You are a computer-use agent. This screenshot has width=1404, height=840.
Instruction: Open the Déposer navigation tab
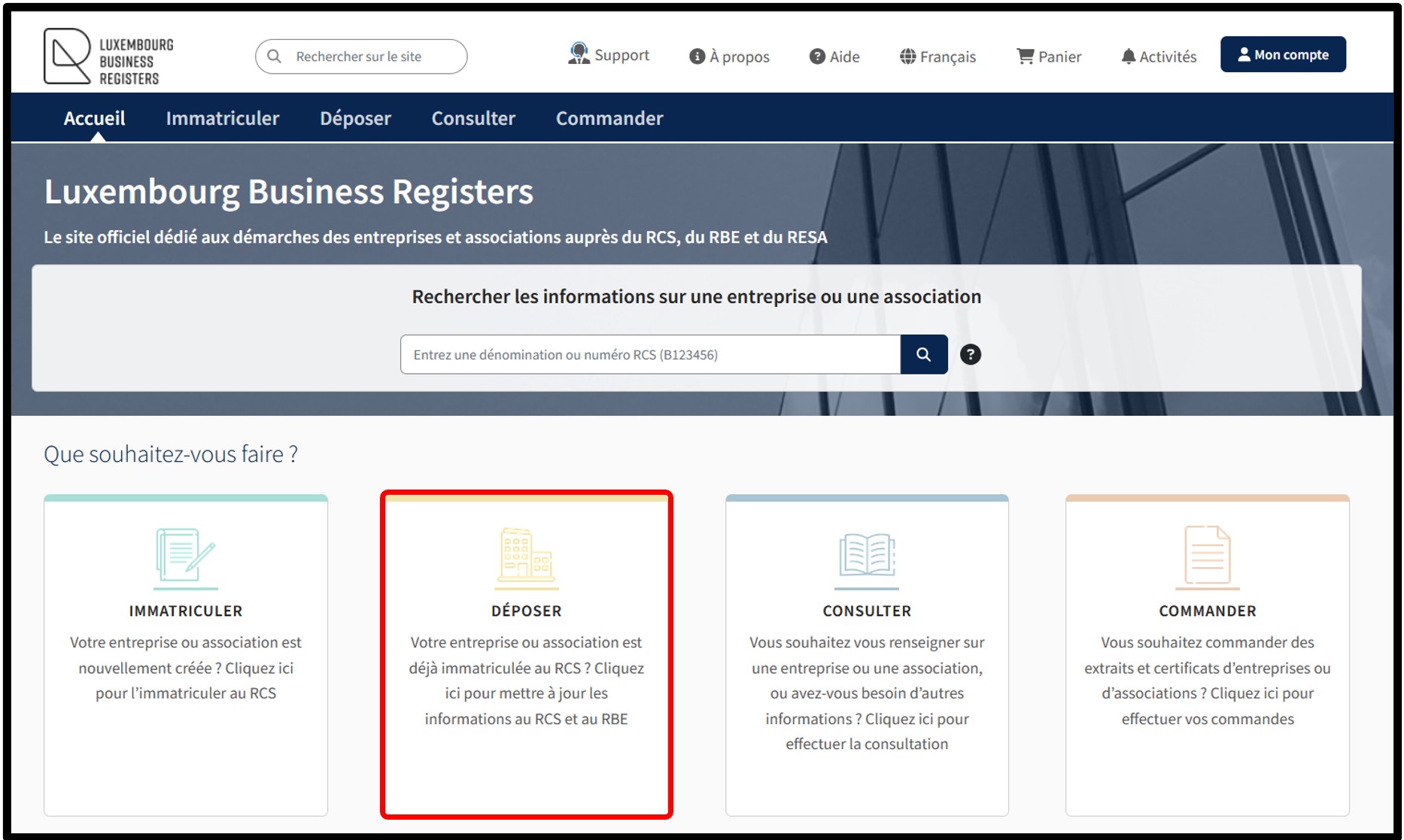click(x=355, y=118)
